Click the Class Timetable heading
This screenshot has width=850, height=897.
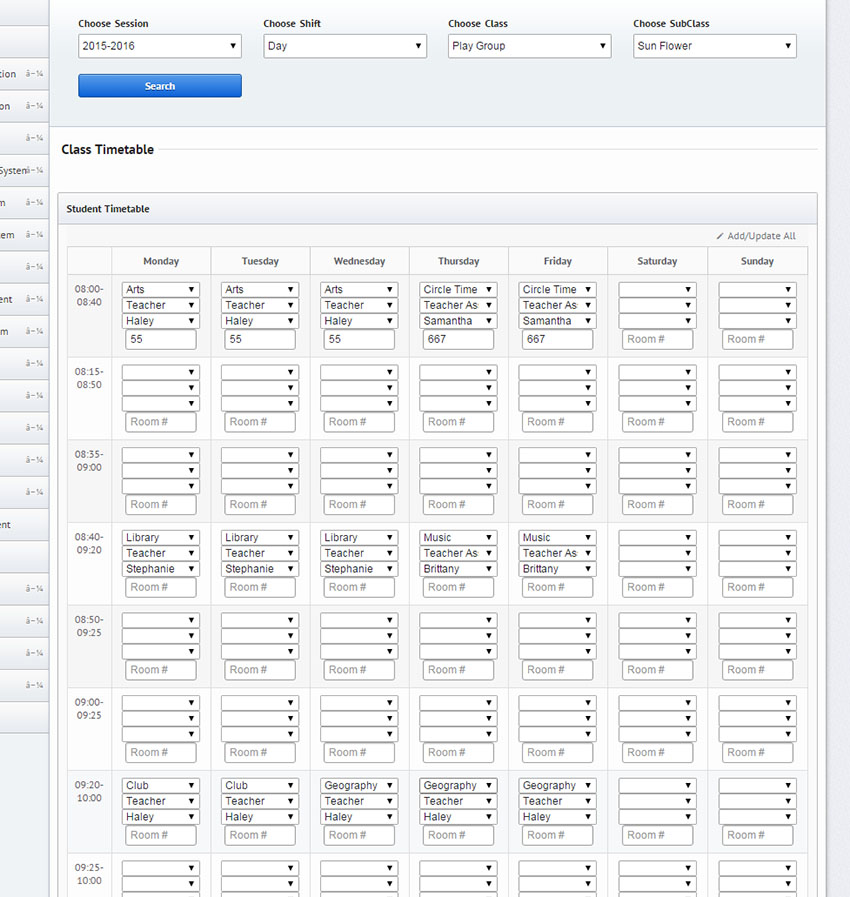[x=108, y=149]
